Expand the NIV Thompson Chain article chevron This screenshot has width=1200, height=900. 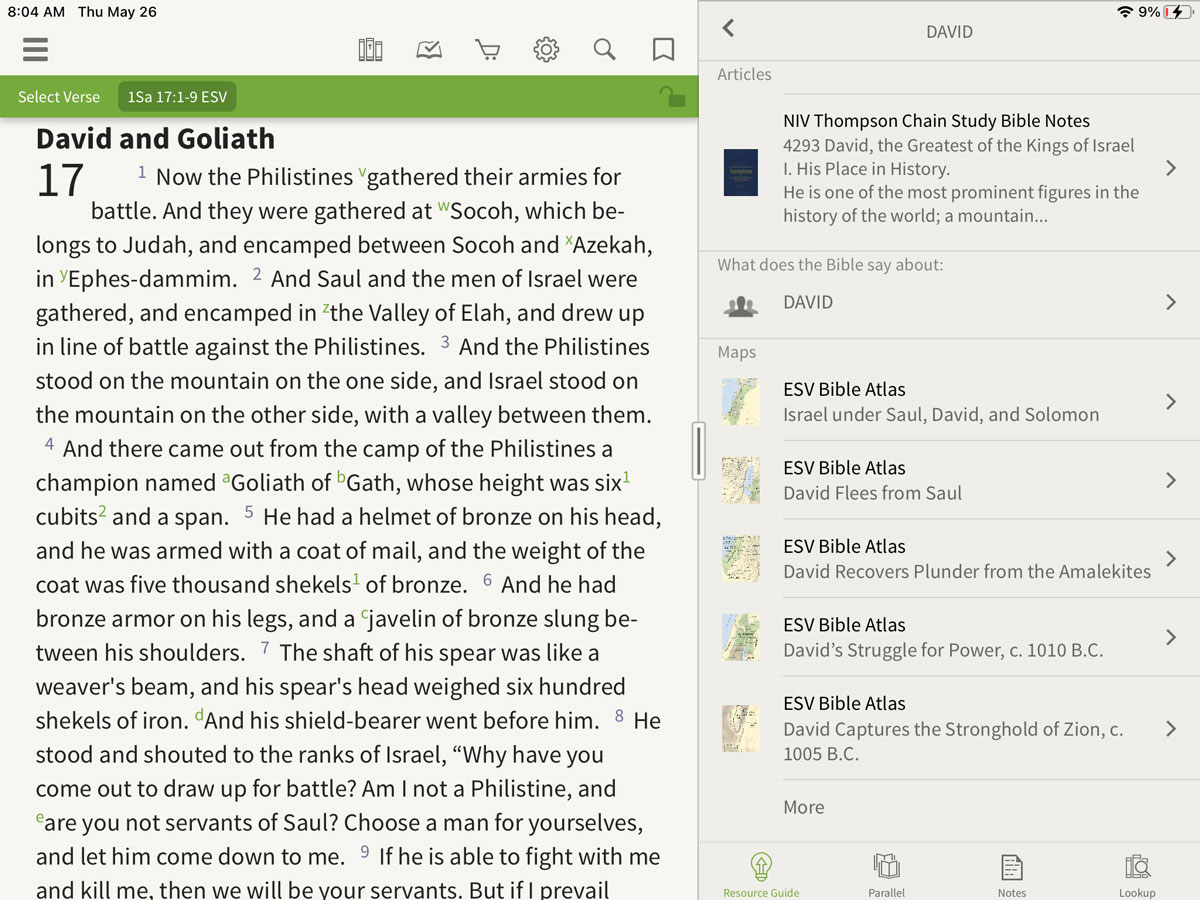1171,168
